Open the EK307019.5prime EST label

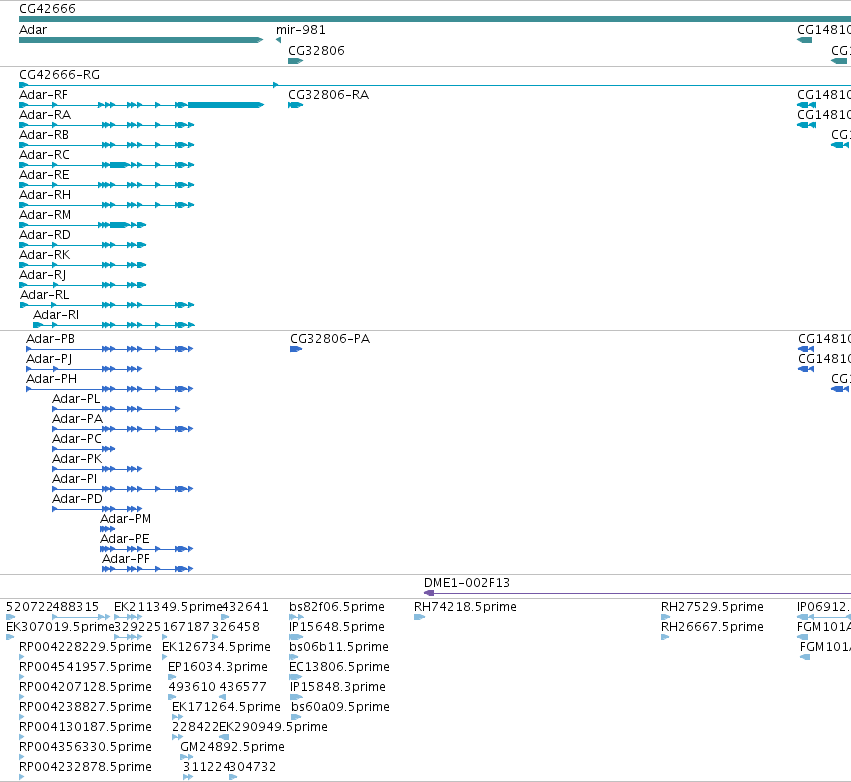[x=60, y=627]
